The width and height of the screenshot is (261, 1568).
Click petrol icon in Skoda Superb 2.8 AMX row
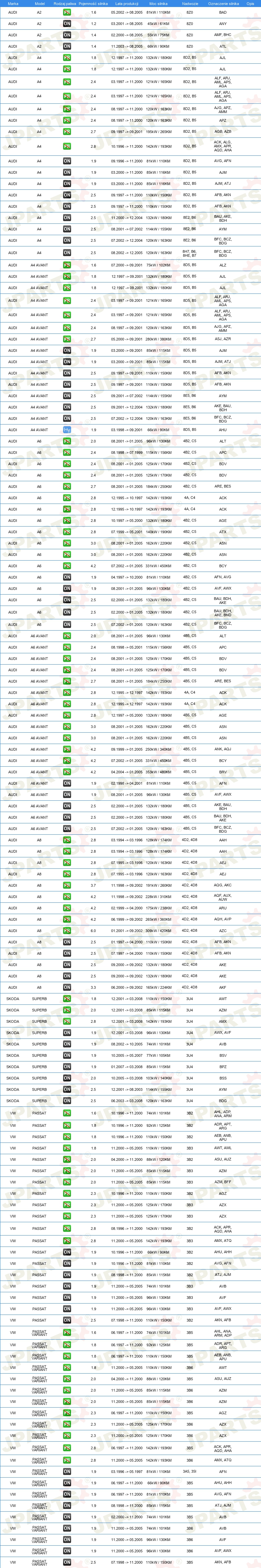(67, 1021)
